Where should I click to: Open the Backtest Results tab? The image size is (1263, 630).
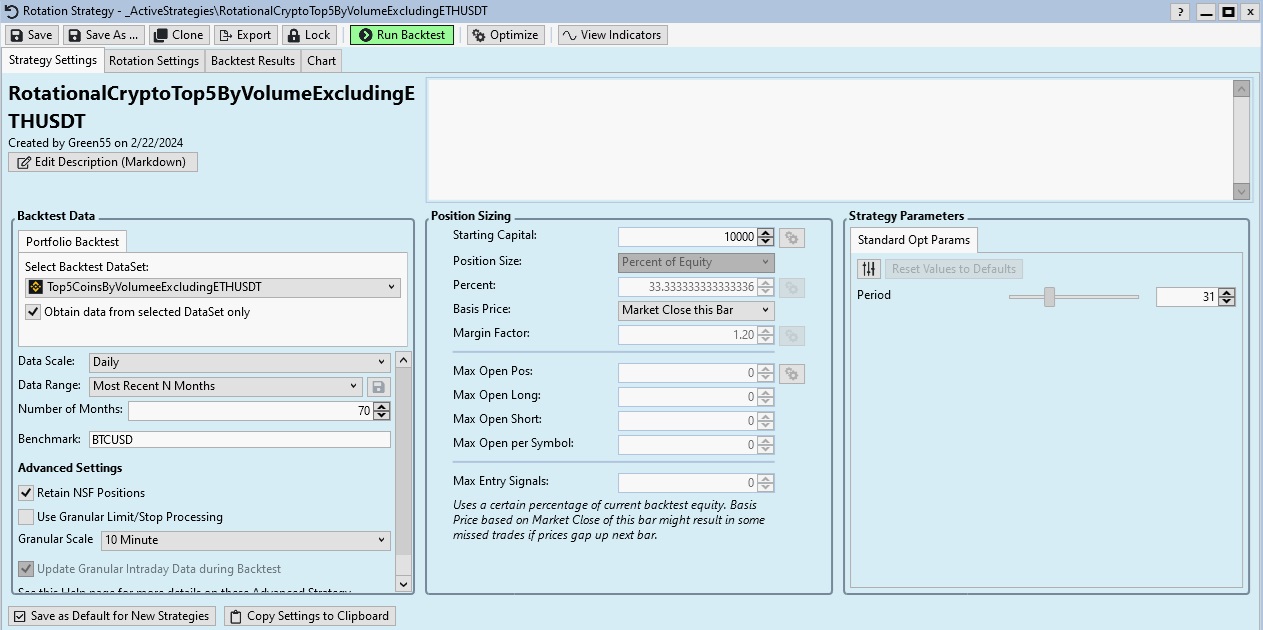point(253,61)
